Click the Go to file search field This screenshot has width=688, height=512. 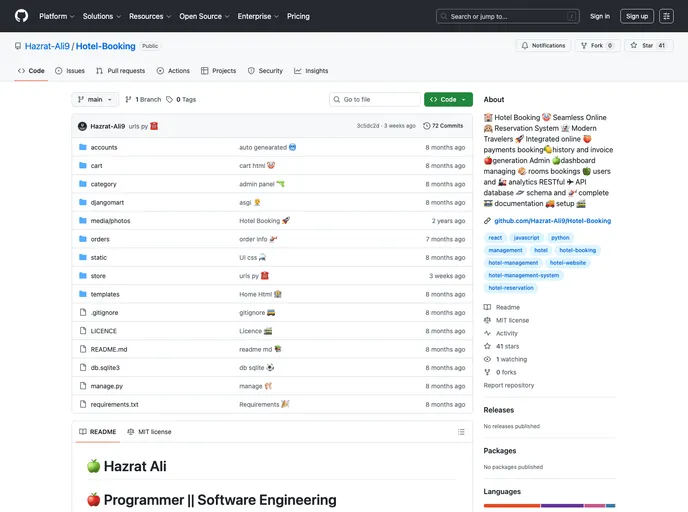pos(376,100)
